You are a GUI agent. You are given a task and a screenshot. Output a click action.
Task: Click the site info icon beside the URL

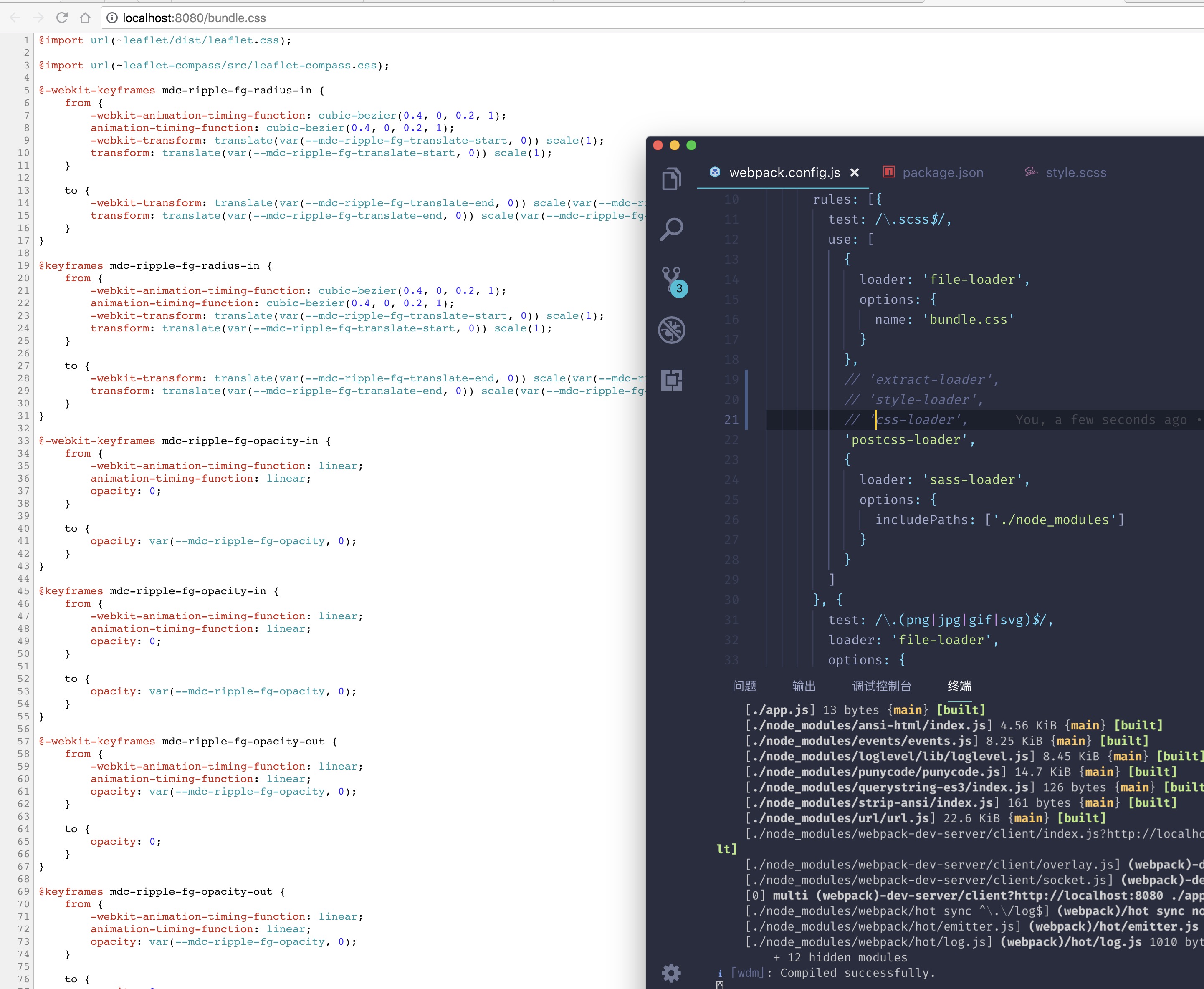(112, 18)
